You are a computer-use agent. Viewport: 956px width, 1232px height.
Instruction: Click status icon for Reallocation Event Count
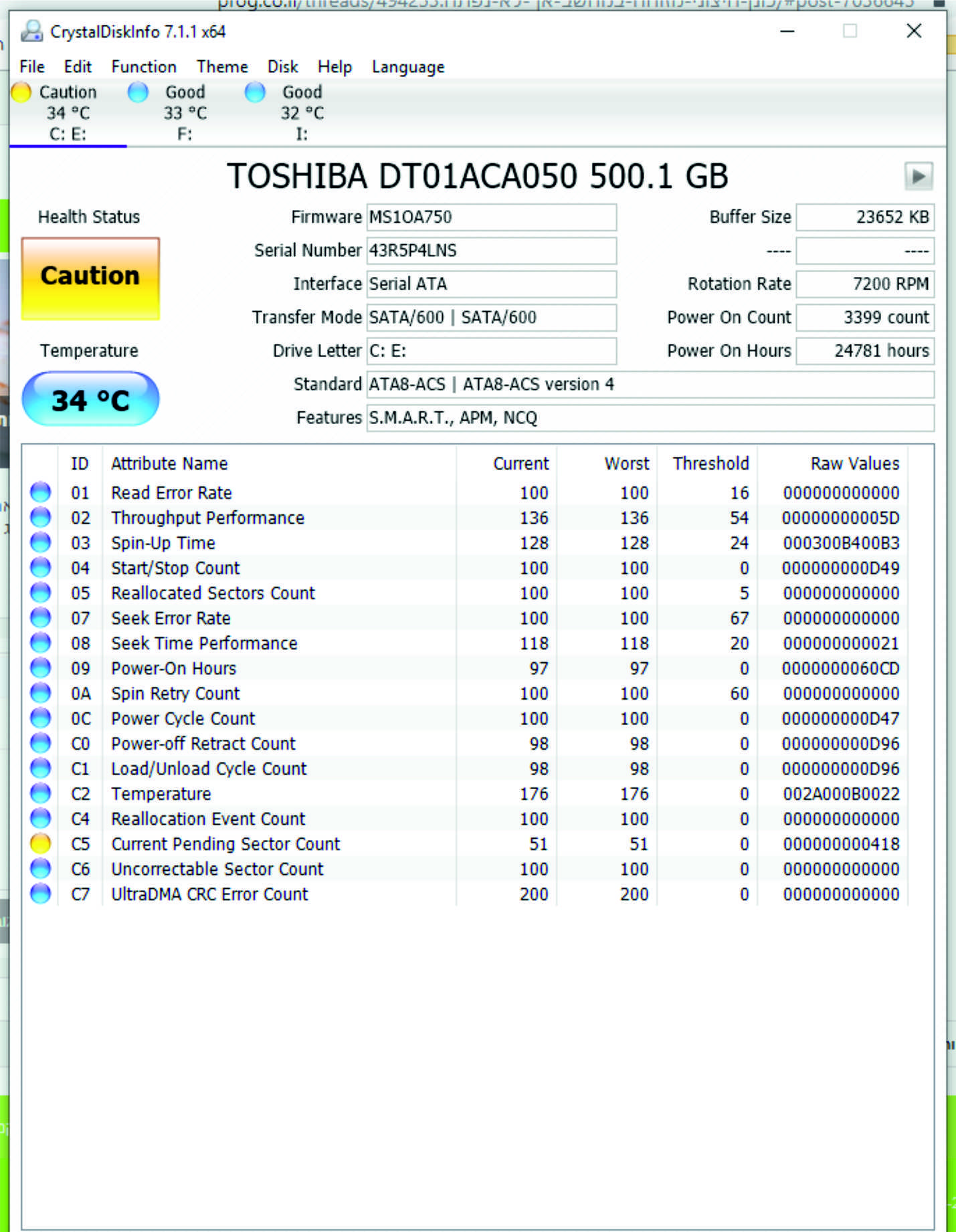[41, 818]
